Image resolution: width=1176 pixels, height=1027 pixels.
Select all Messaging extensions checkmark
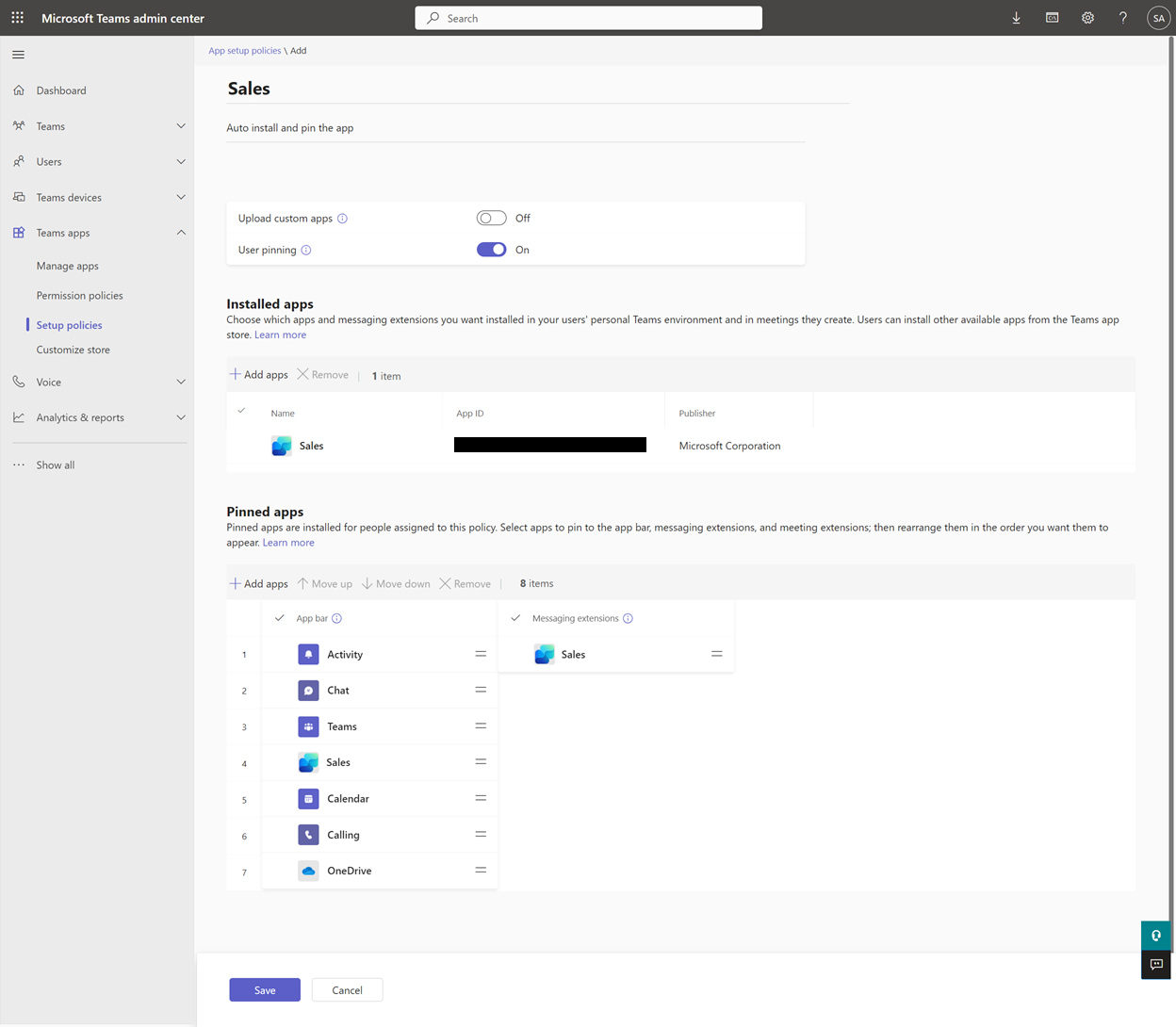click(x=515, y=618)
